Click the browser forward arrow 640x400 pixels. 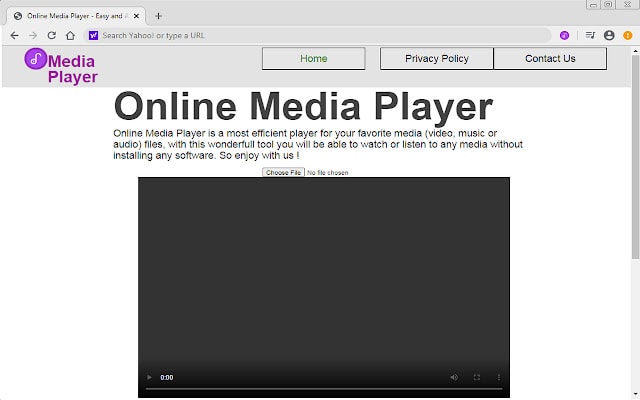(33, 36)
